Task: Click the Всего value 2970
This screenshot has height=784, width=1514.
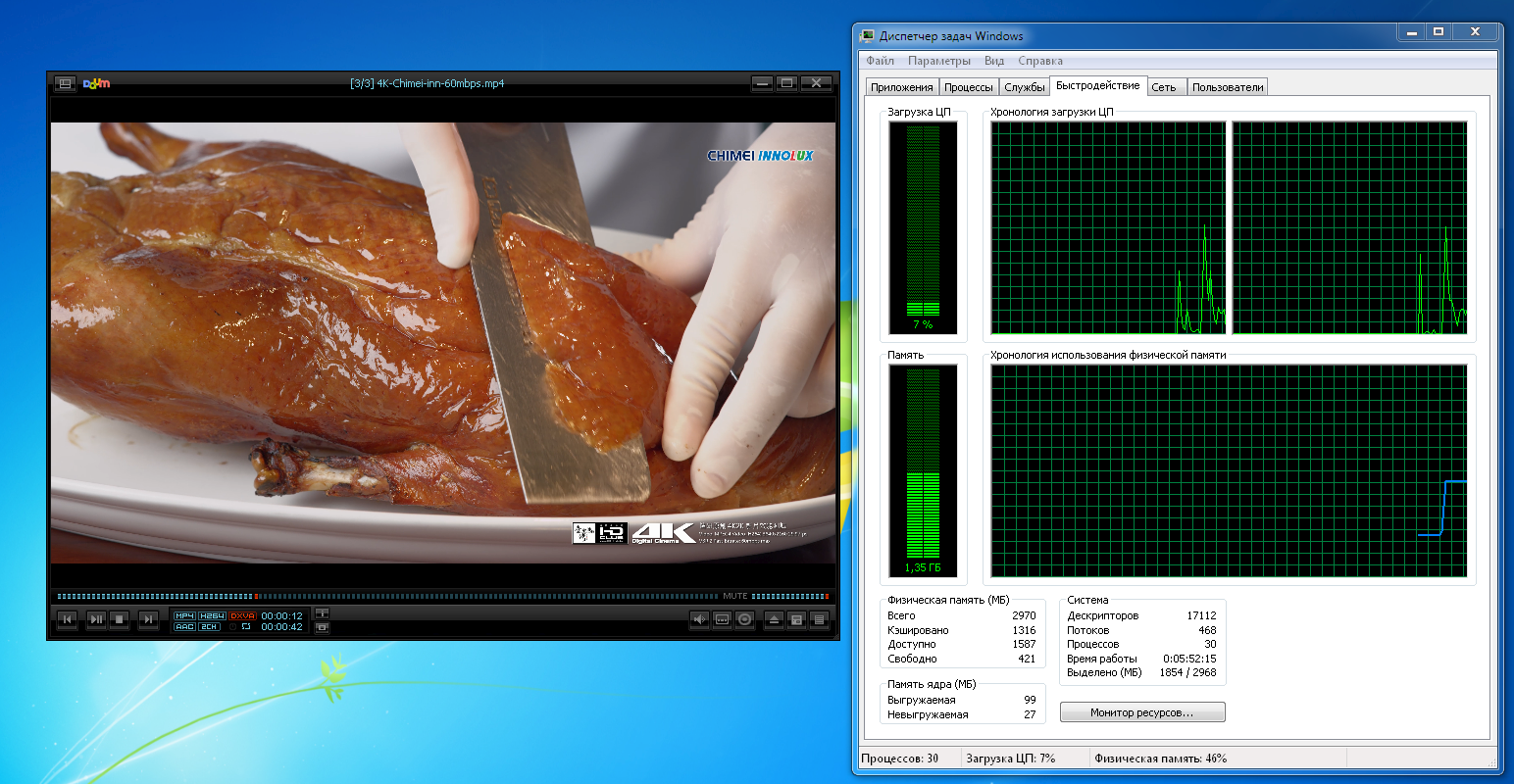Action: point(1024,615)
